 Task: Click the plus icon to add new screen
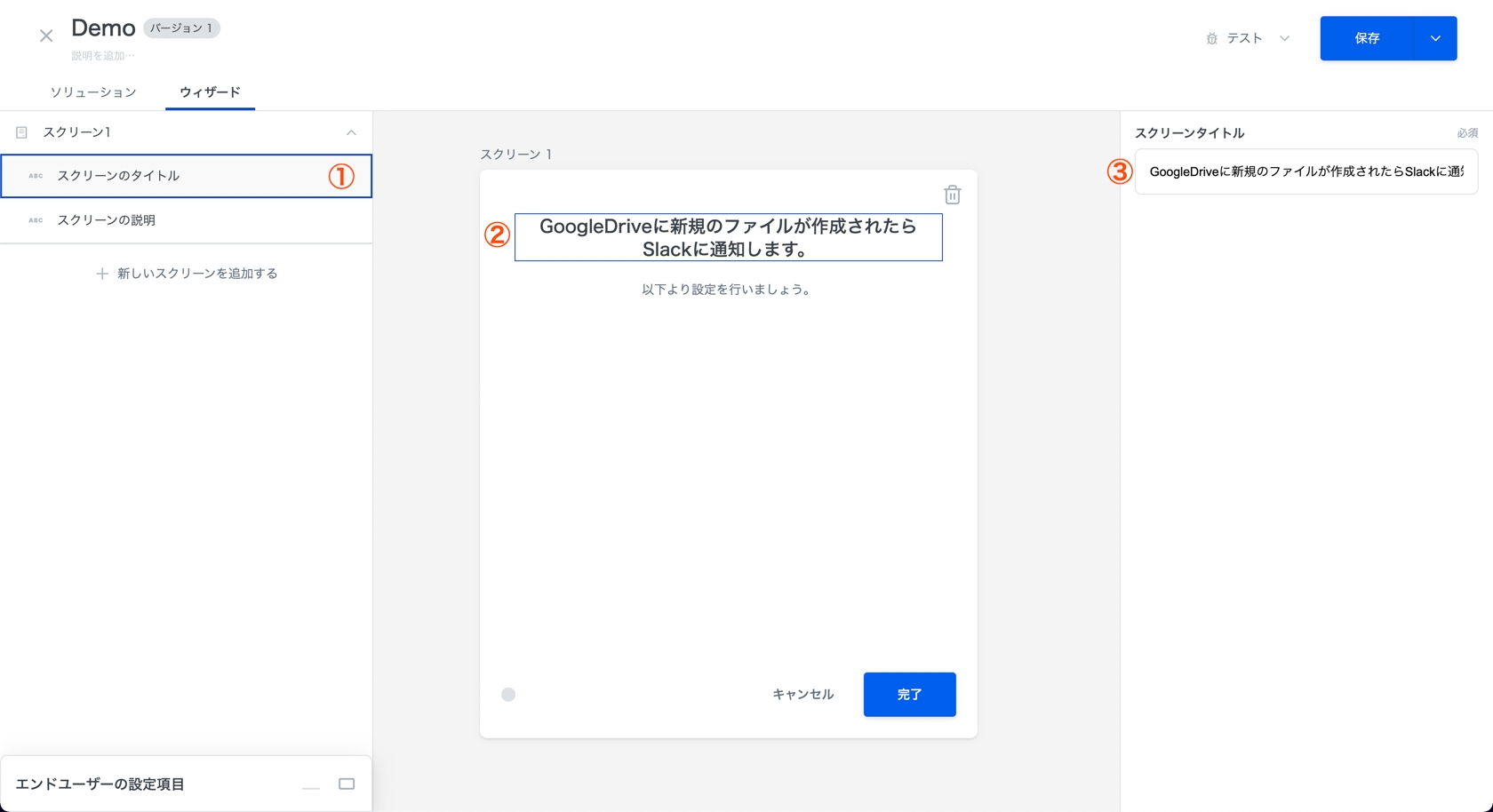[102, 274]
